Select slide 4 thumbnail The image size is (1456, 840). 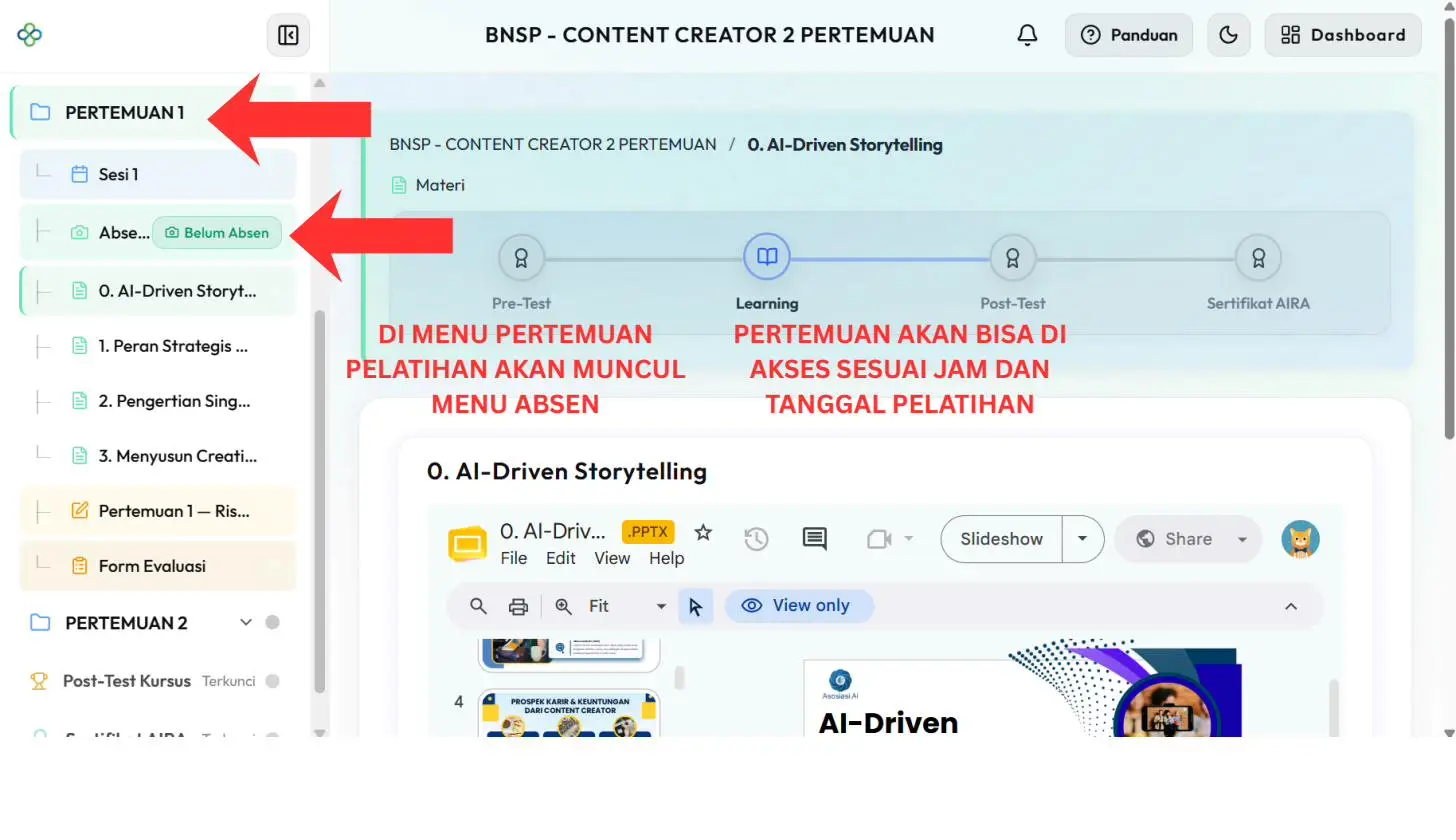(x=569, y=714)
